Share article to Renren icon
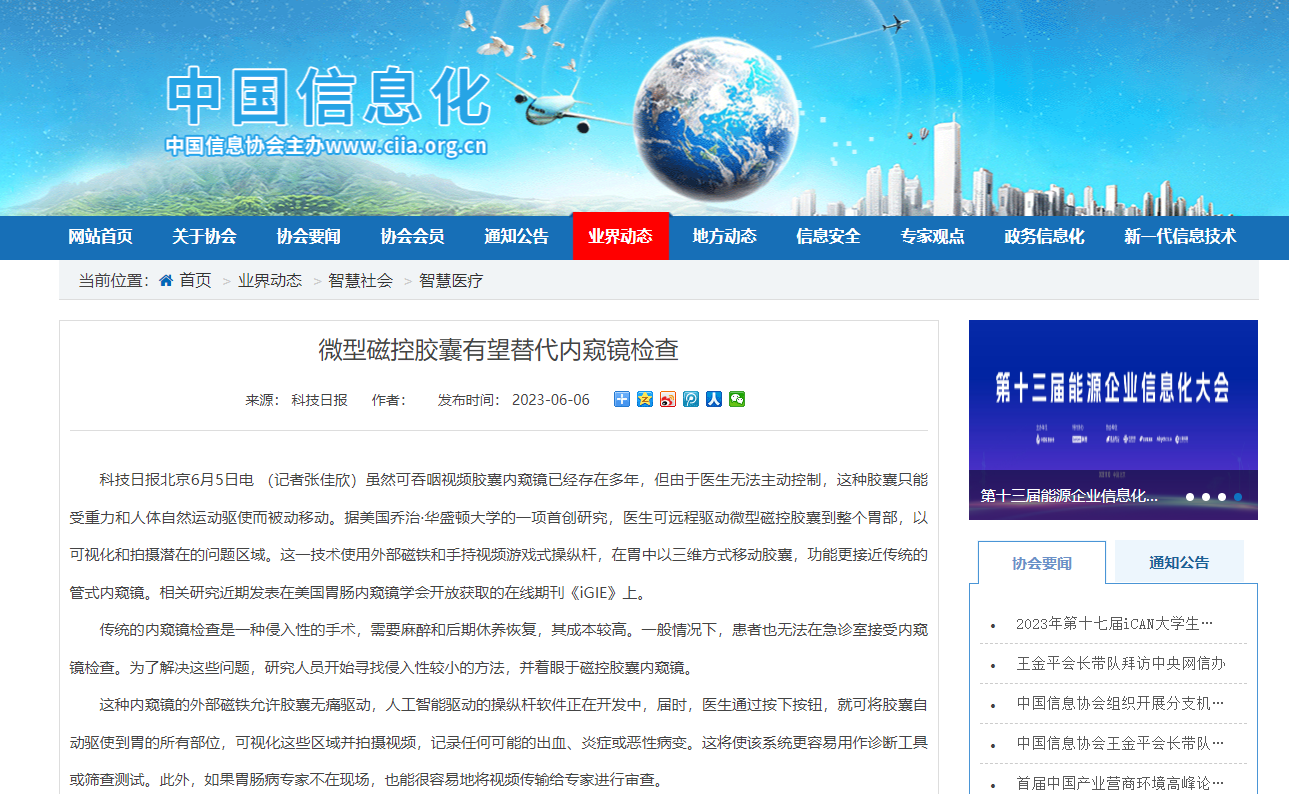Viewport: 1289px width, 794px height. click(x=713, y=399)
